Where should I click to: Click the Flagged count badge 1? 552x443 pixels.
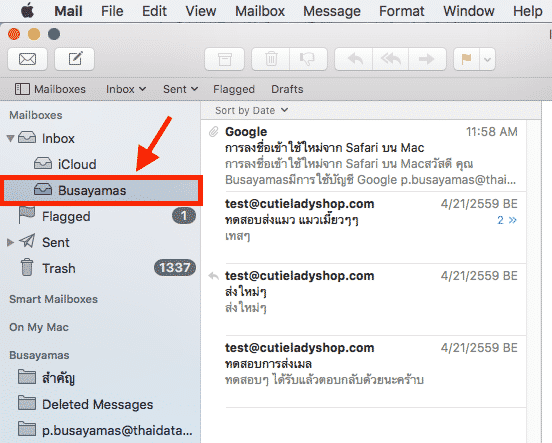184,216
